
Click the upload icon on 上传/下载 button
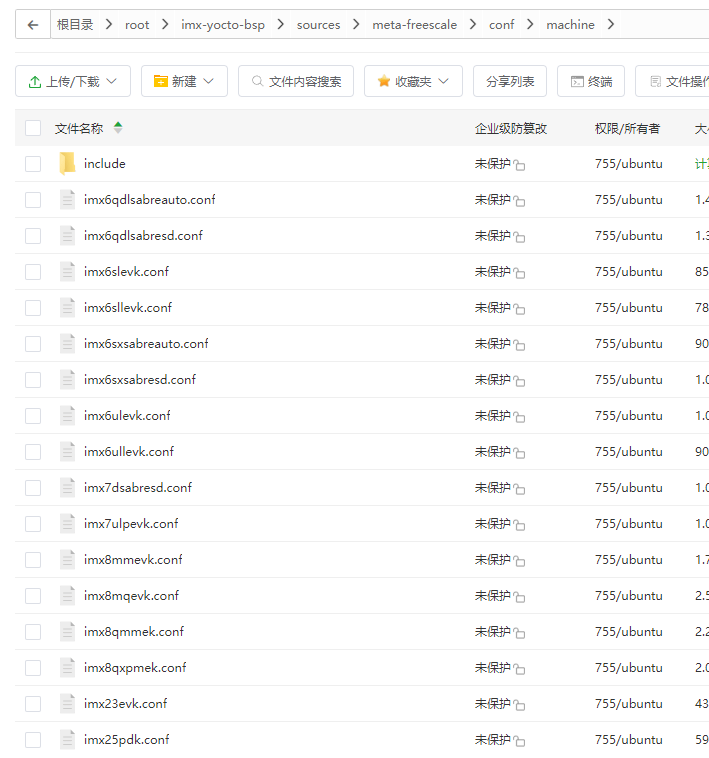pyautogui.click(x=35, y=82)
